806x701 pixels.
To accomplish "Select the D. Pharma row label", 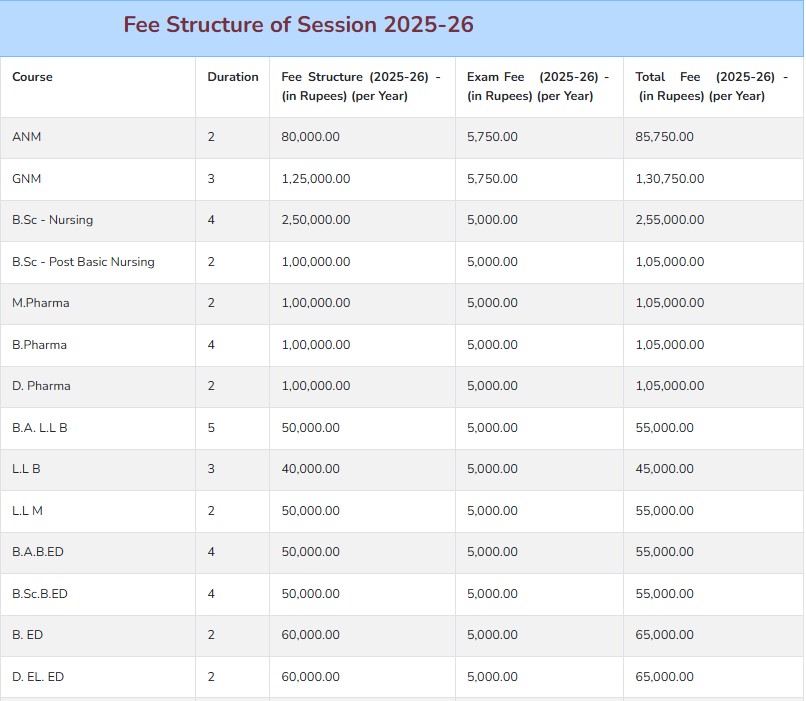I will [x=41, y=386].
